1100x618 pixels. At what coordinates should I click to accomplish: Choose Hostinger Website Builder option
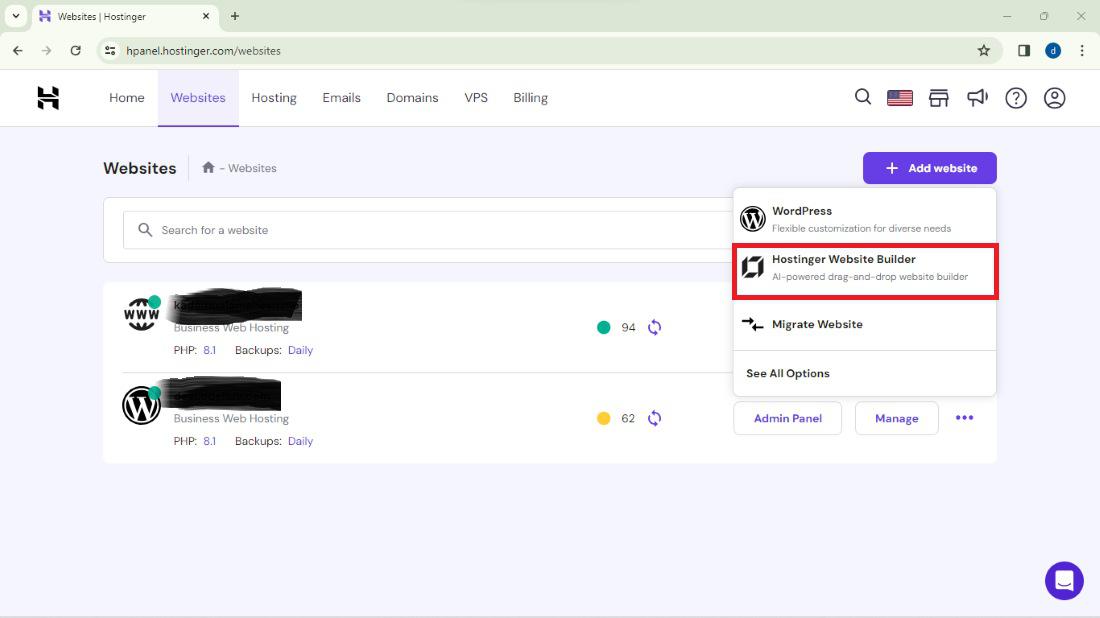pos(864,271)
